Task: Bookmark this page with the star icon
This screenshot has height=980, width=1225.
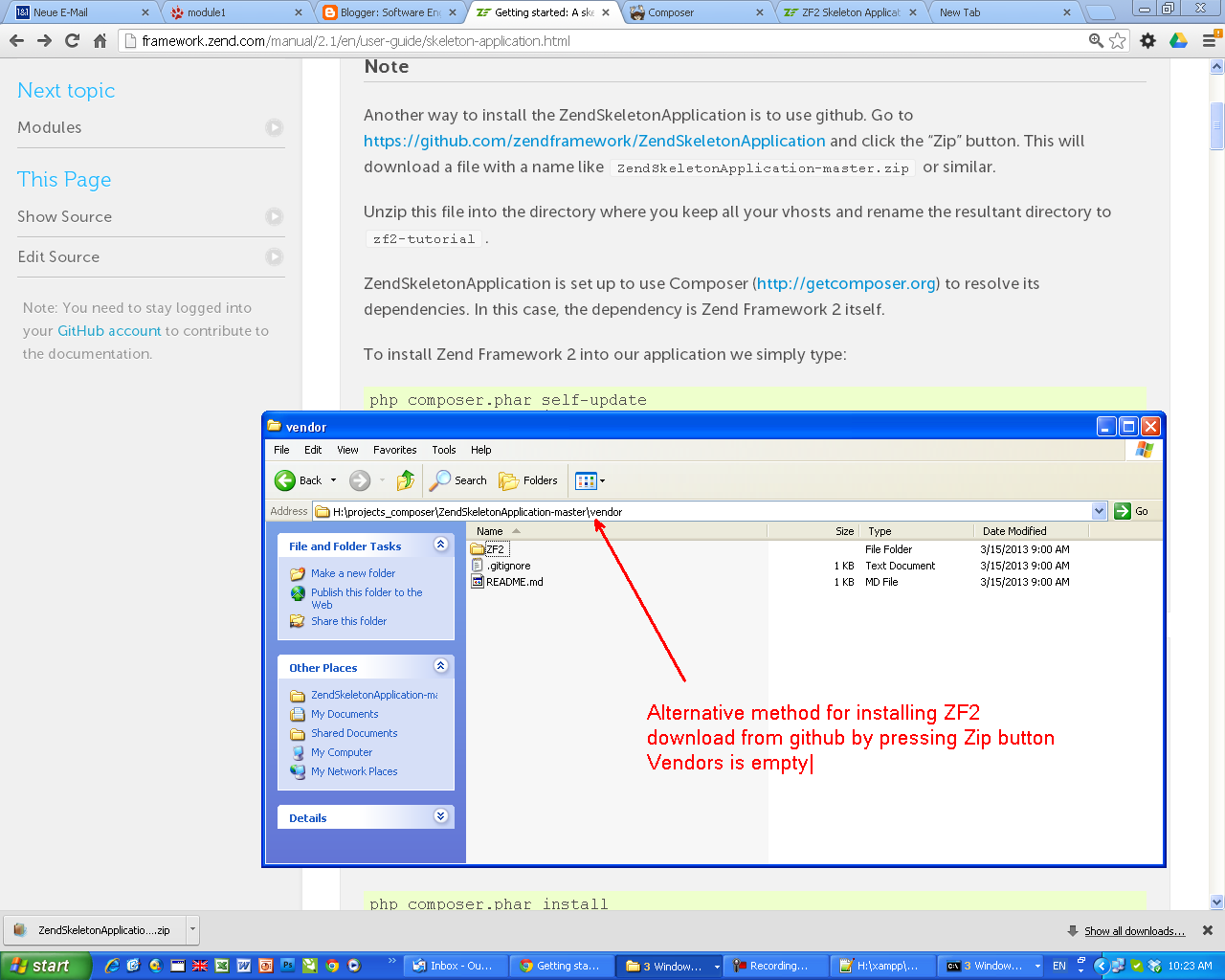Action: [1118, 41]
